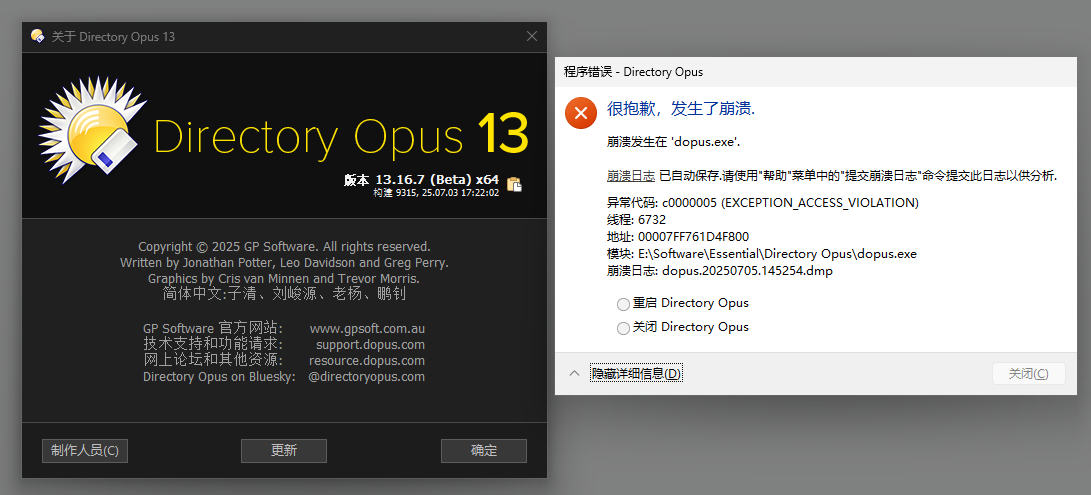Click the Written by Jonathan Potter line
1091x495 pixels.
285,262
